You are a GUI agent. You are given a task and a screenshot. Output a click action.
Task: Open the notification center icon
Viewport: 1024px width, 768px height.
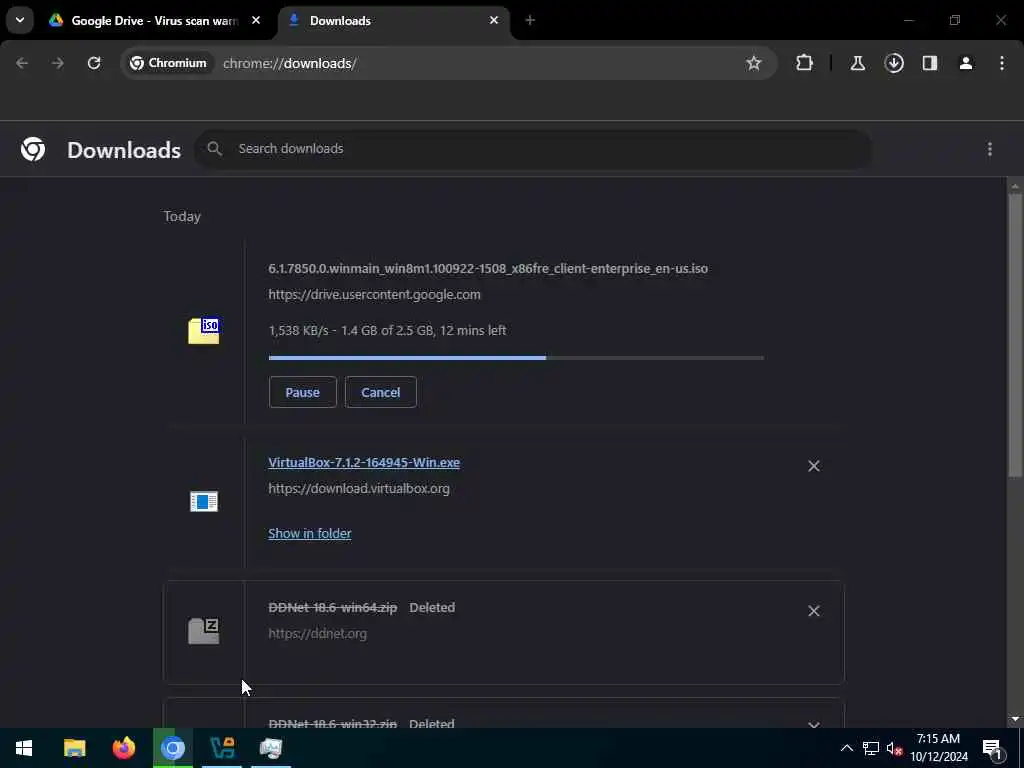click(993, 748)
